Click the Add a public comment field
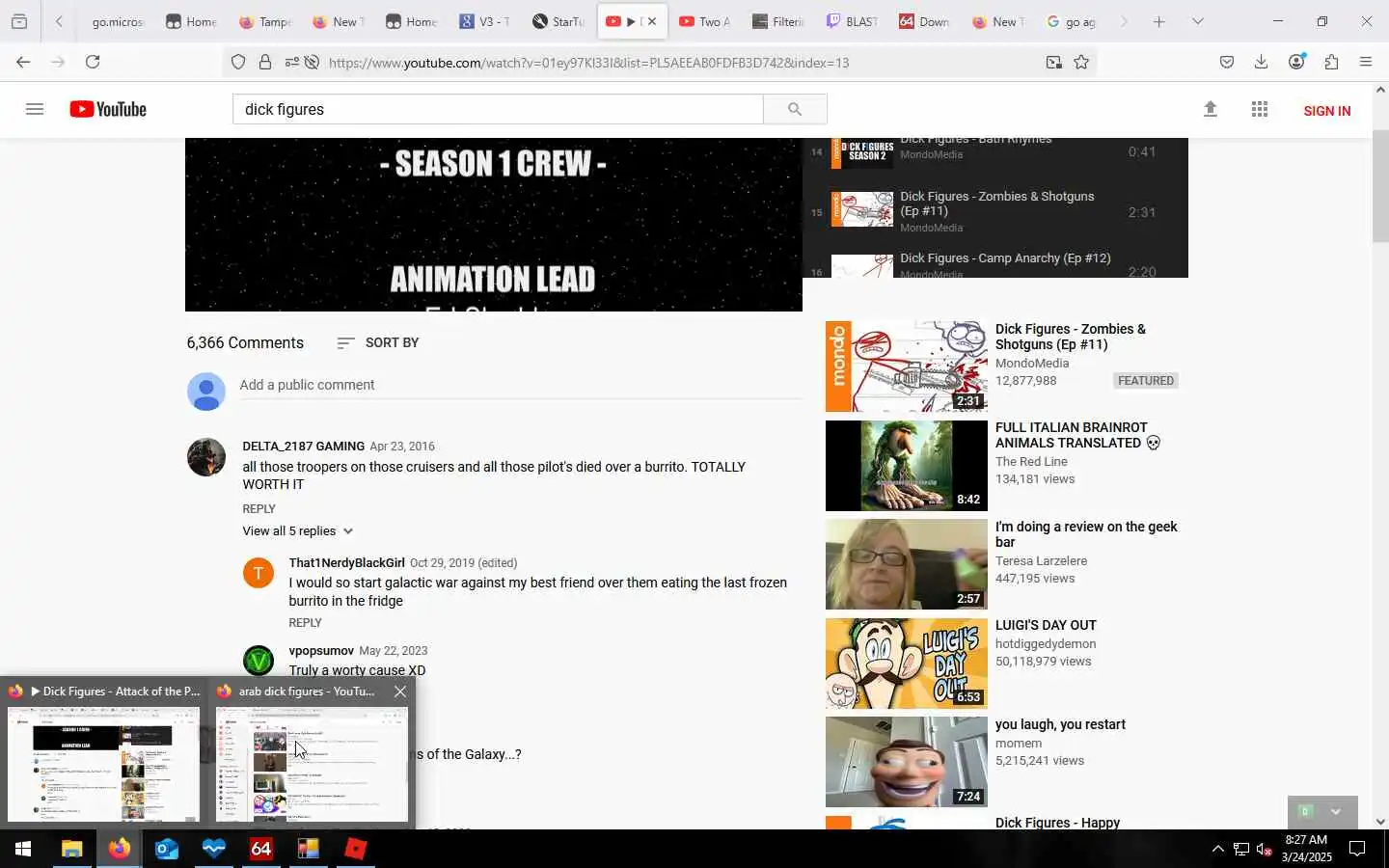1389x868 pixels. (521, 385)
